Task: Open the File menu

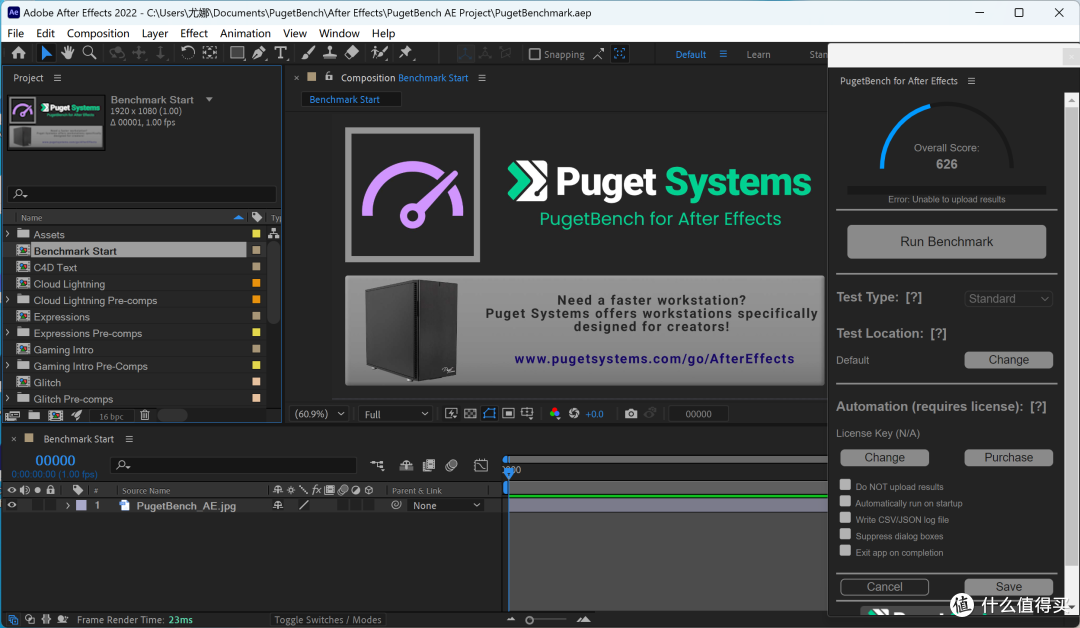Action: pos(15,33)
